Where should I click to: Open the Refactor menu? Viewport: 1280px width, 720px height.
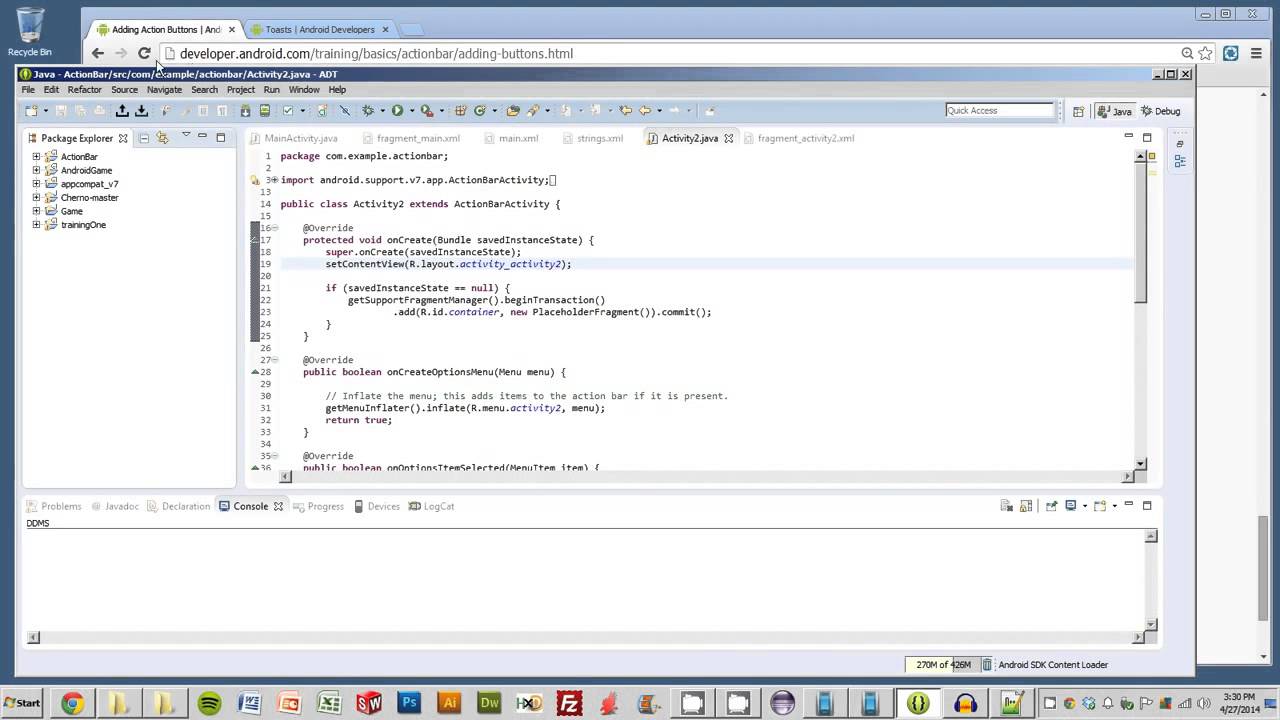click(x=85, y=90)
